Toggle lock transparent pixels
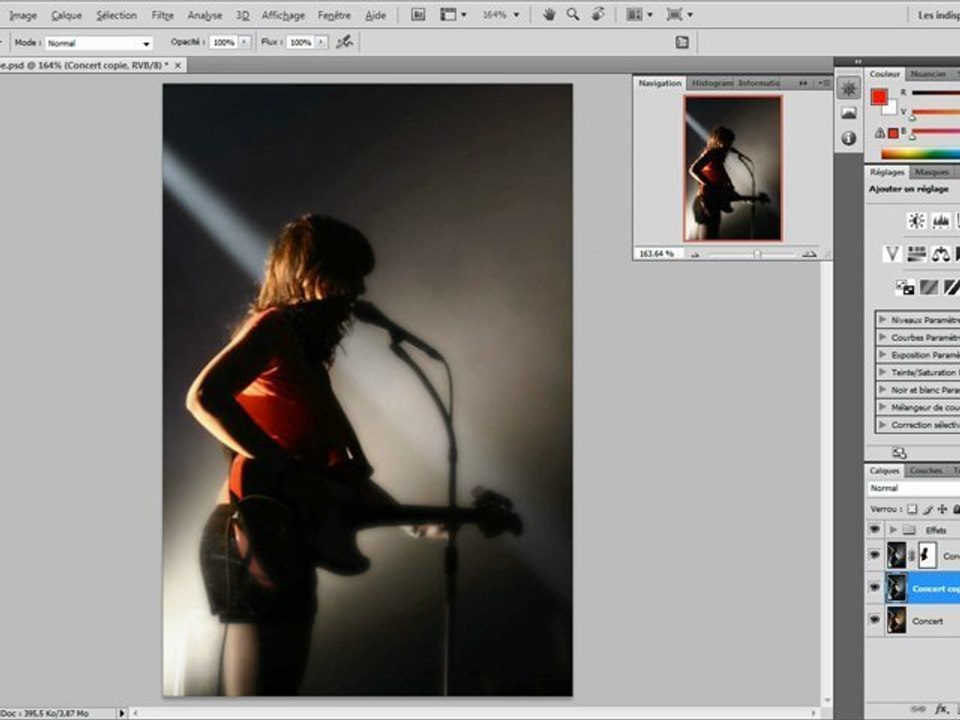The image size is (960, 720). coord(912,509)
